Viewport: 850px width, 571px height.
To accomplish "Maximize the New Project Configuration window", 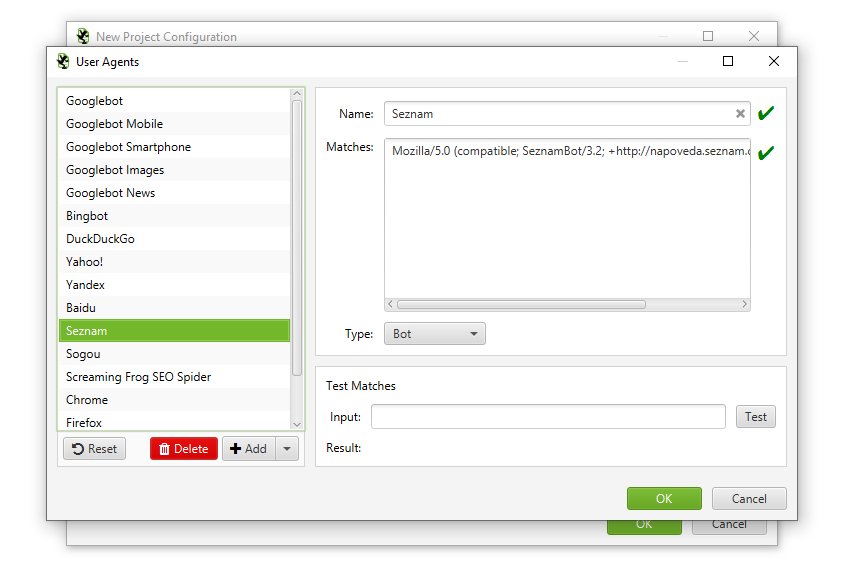I will 708,36.
